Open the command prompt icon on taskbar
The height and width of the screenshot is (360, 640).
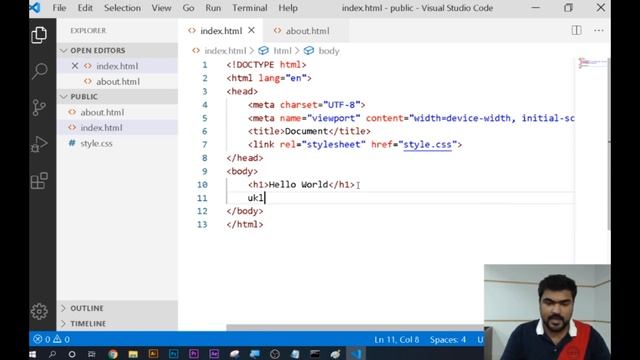[x=315, y=354]
